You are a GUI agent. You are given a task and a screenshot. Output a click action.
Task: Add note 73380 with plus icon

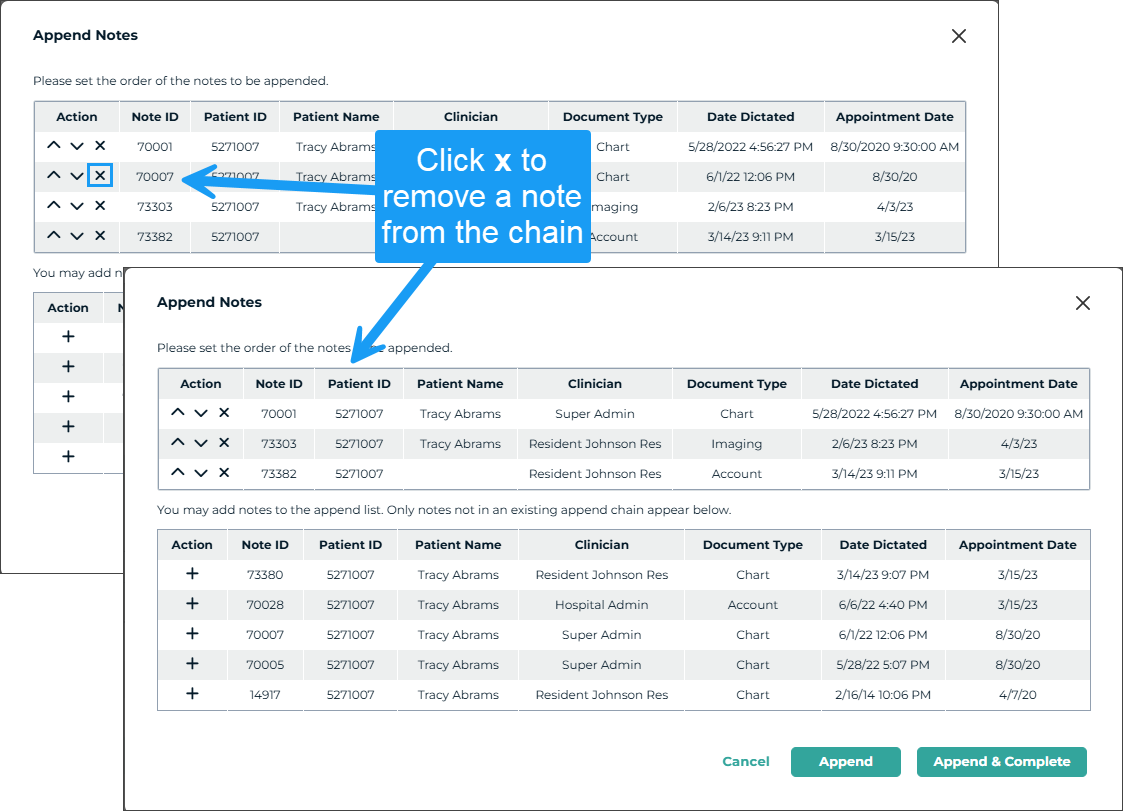click(x=192, y=574)
